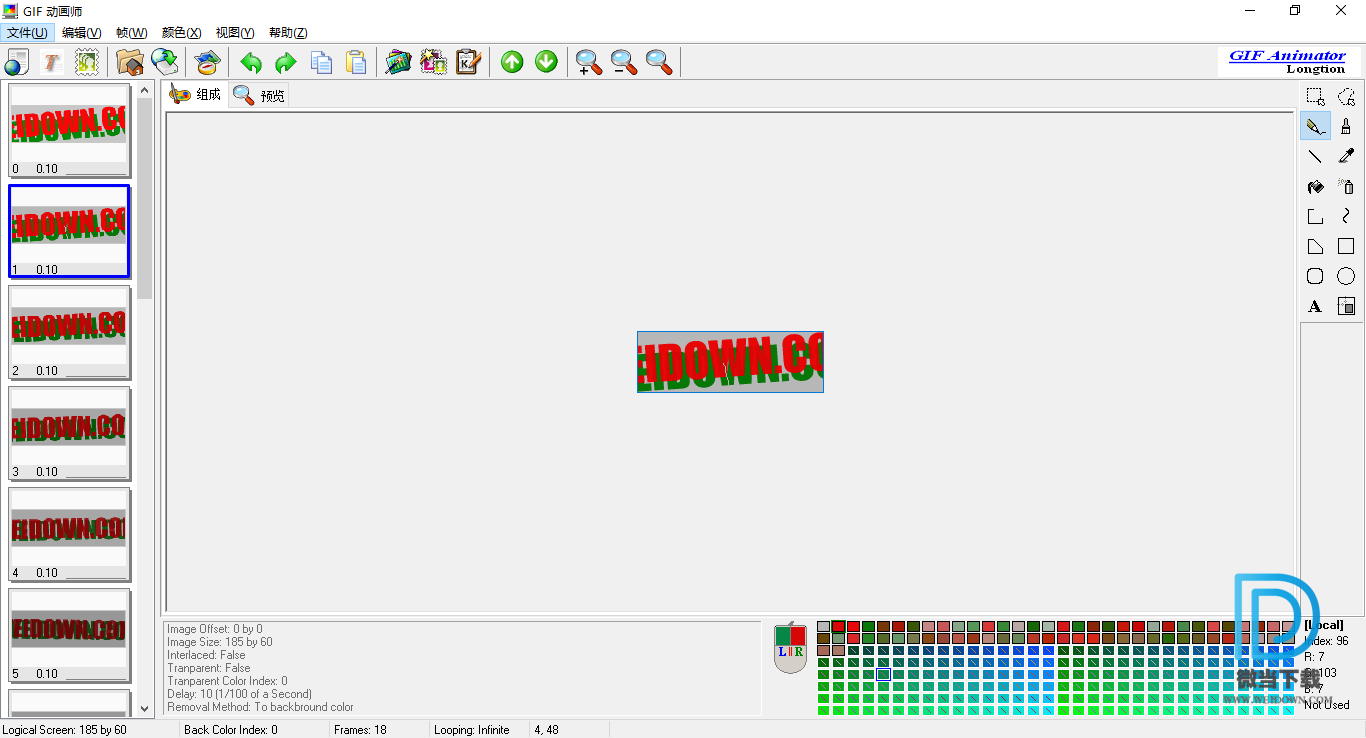Click the zoom out magnifier
This screenshot has height=738, width=1366.
point(624,62)
